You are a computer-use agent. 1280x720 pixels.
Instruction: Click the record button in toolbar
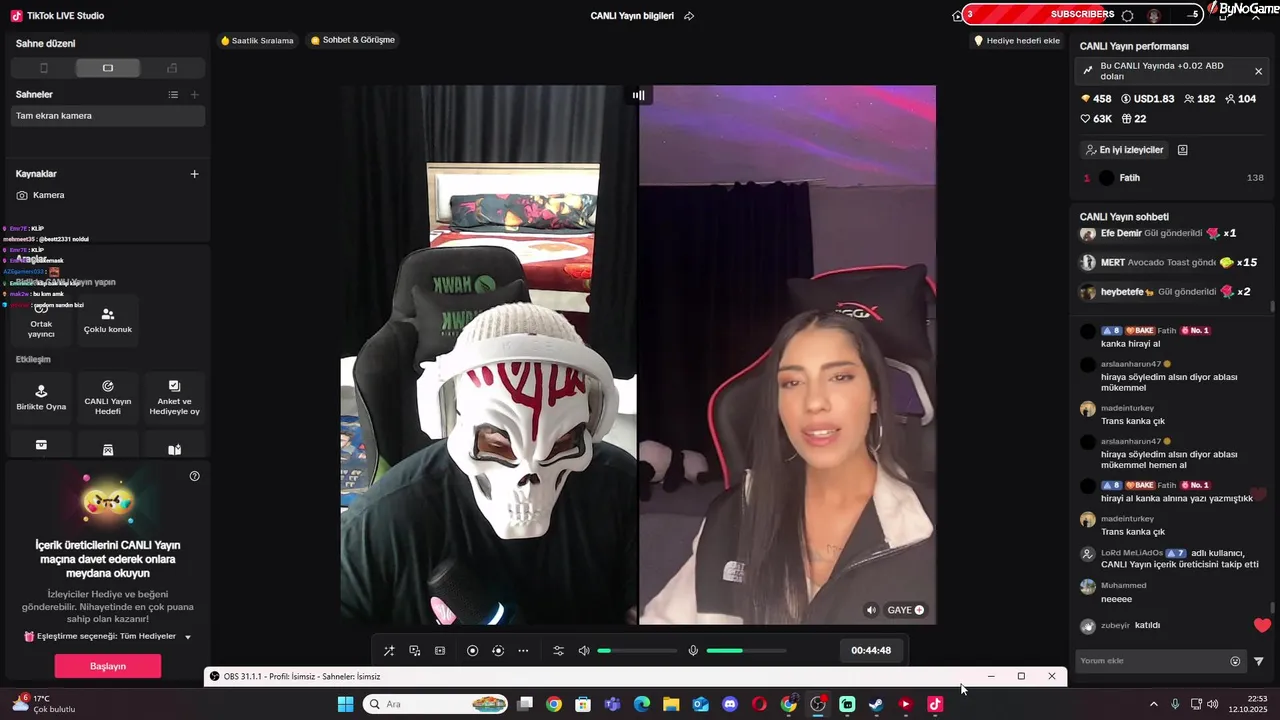pyautogui.click(x=473, y=651)
